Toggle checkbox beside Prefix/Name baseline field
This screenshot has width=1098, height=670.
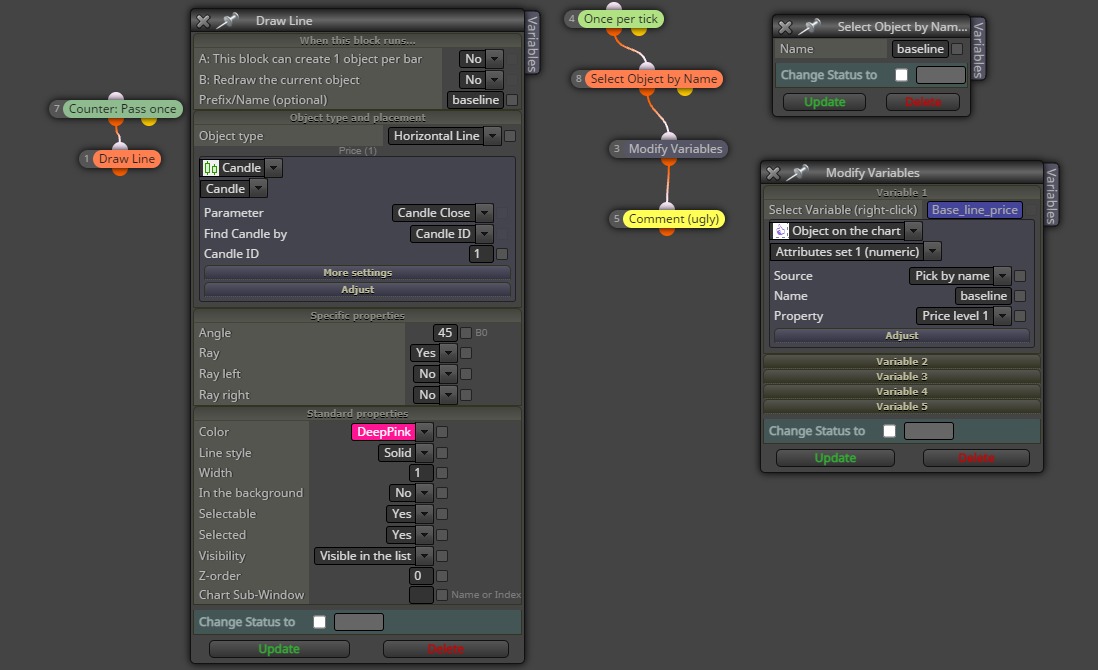(x=512, y=100)
